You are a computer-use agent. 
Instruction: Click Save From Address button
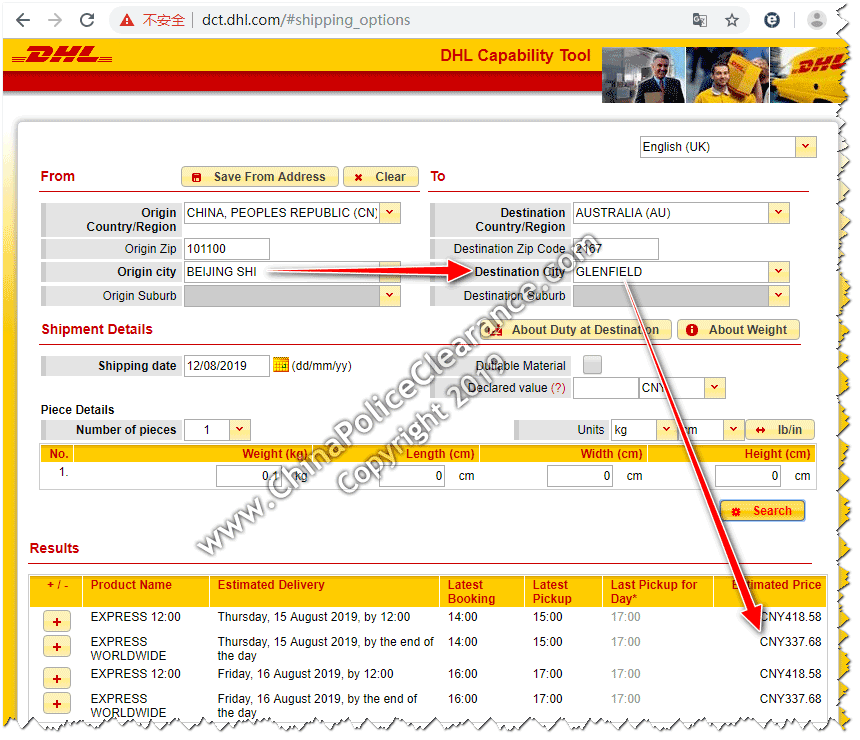260,177
